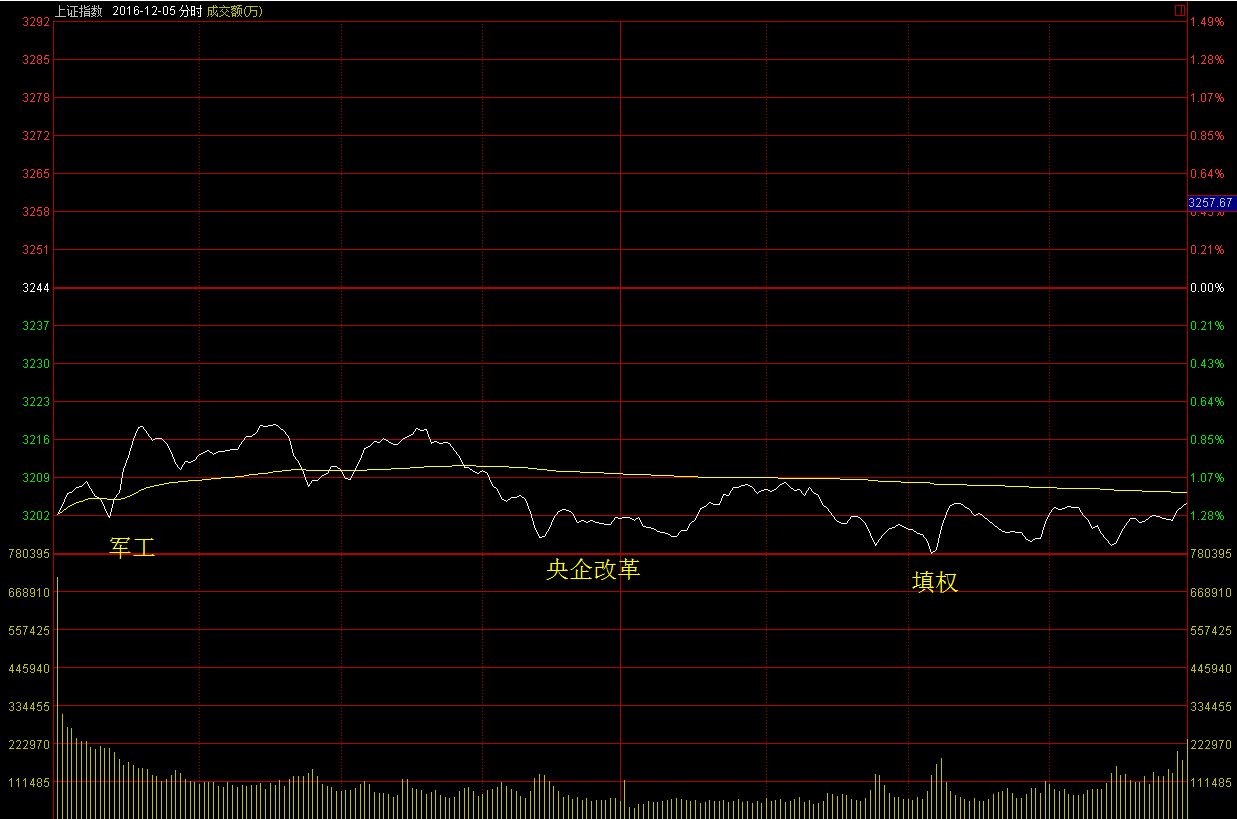Click the 3202 price label on left axis

coord(37,516)
